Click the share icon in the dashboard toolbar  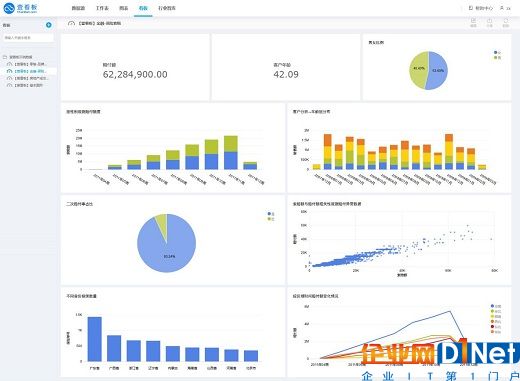click(489, 22)
